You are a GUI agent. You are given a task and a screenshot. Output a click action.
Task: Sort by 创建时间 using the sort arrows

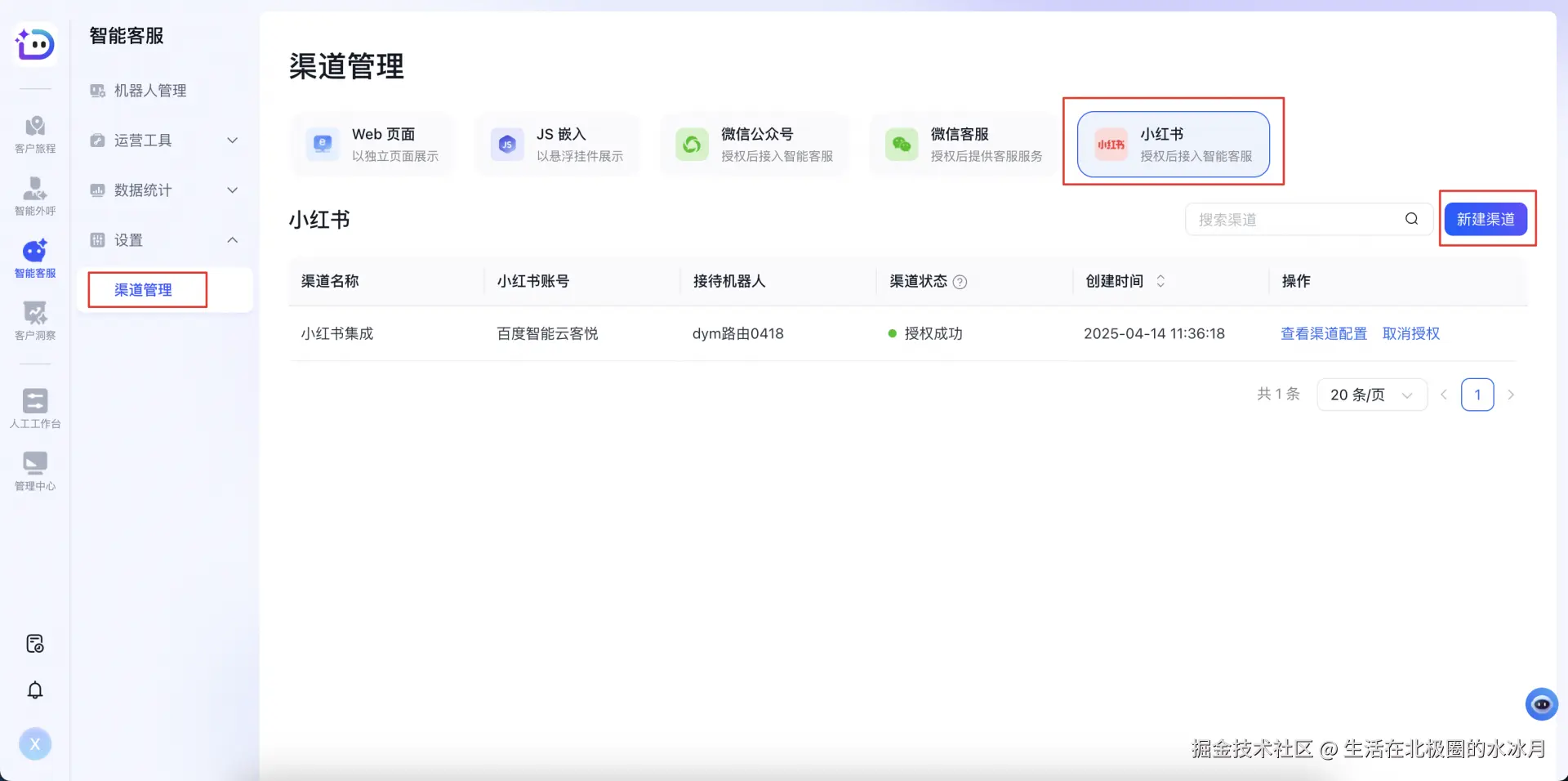pyautogui.click(x=1160, y=281)
